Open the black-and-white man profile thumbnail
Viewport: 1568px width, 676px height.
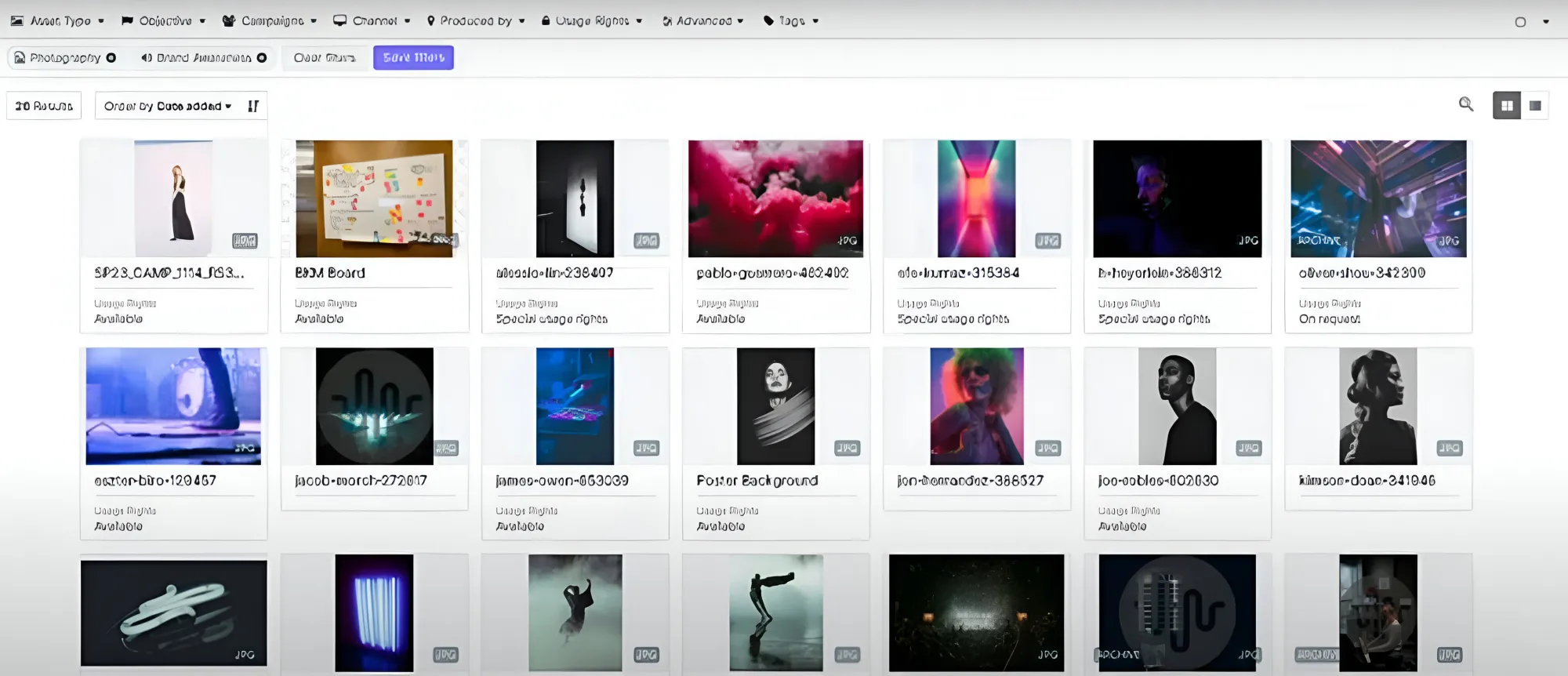1177,406
